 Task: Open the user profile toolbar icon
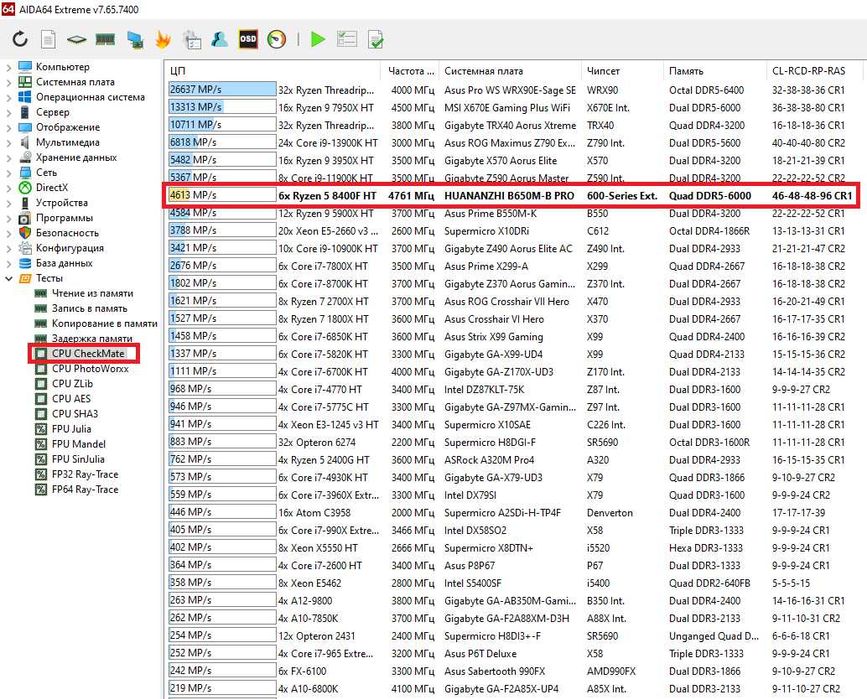pos(220,39)
